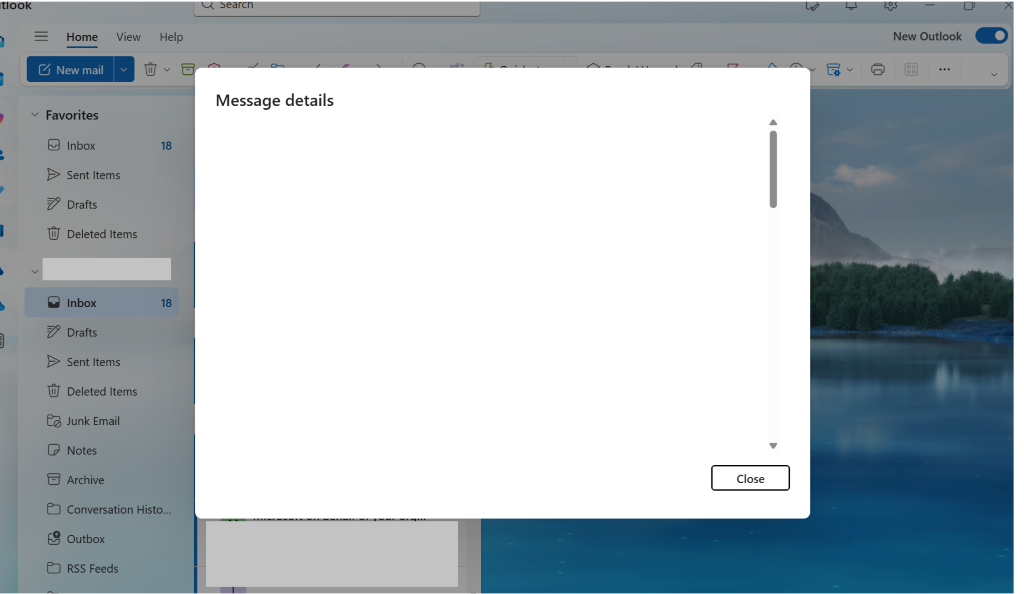Image resolution: width=1024 pixels, height=594 pixels.
Task: Open Deleted Items under Favorites
Action: tap(103, 234)
